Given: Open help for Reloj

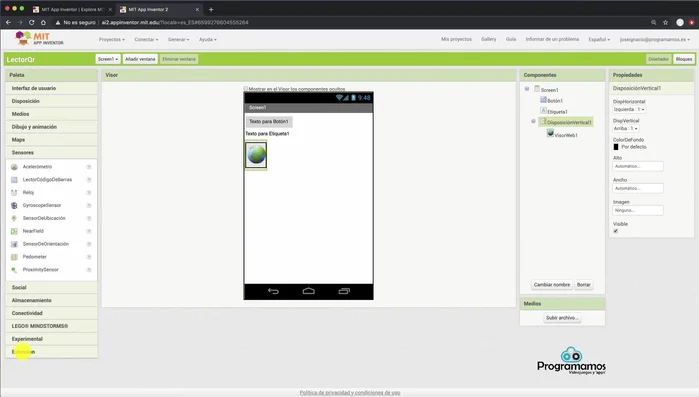Looking at the screenshot, I should pyautogui.click(x=89, y=192).
